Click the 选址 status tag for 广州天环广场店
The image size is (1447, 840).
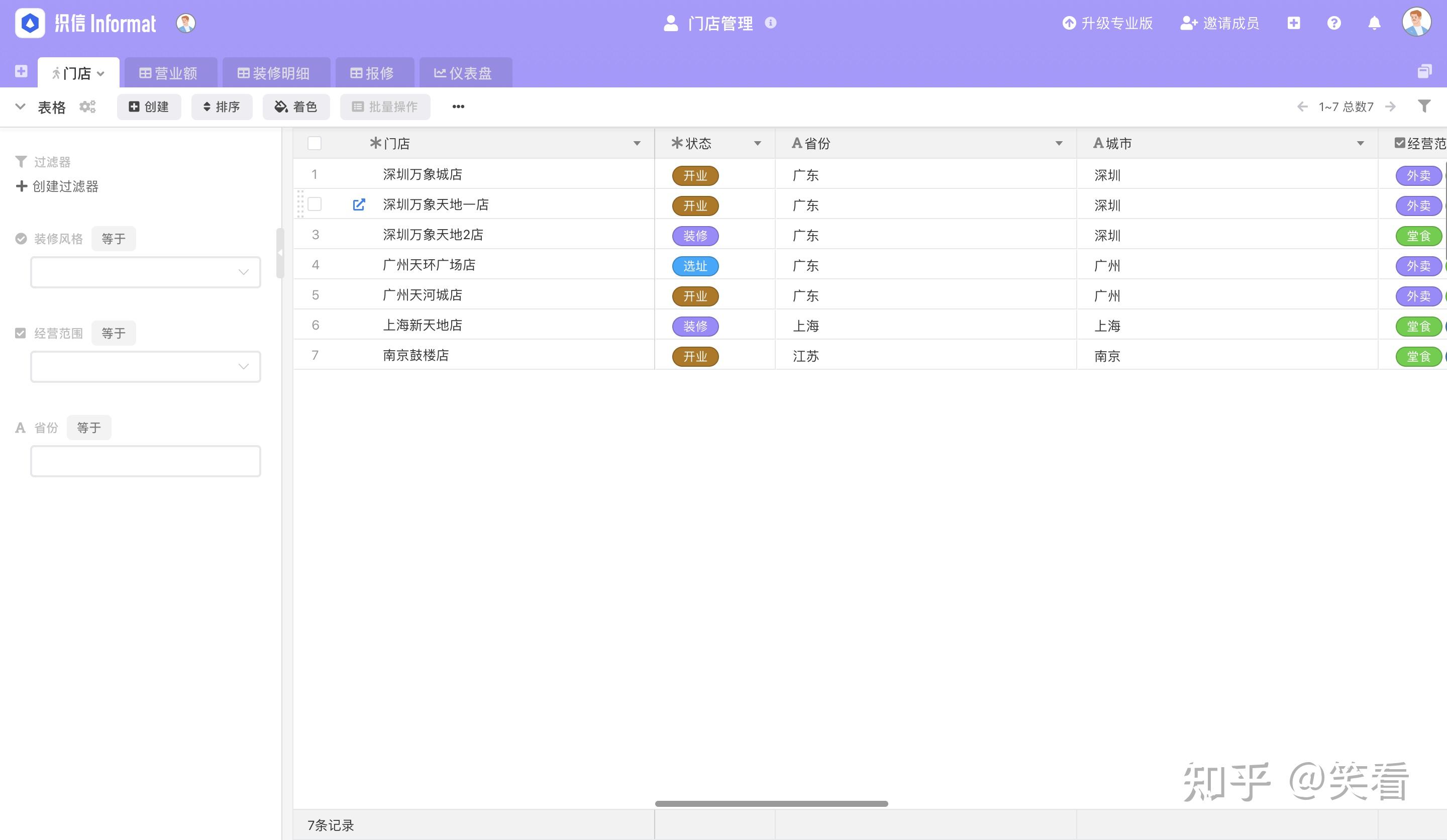pos(695,266)
